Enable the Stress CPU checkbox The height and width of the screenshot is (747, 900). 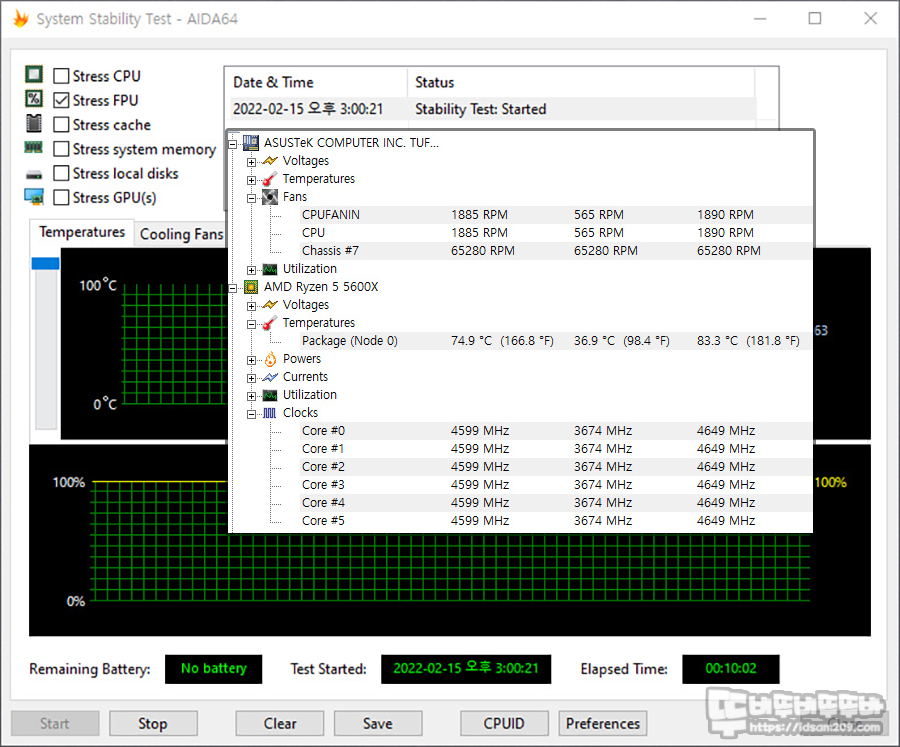pyautogui.click(x=61, y=76)
